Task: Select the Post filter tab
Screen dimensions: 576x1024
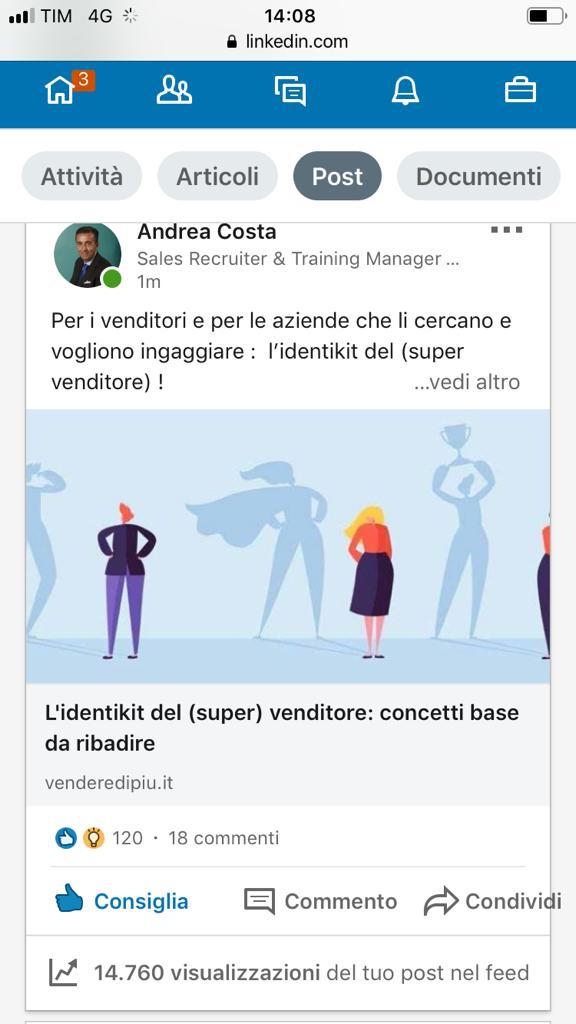Action: pos(337,176)
